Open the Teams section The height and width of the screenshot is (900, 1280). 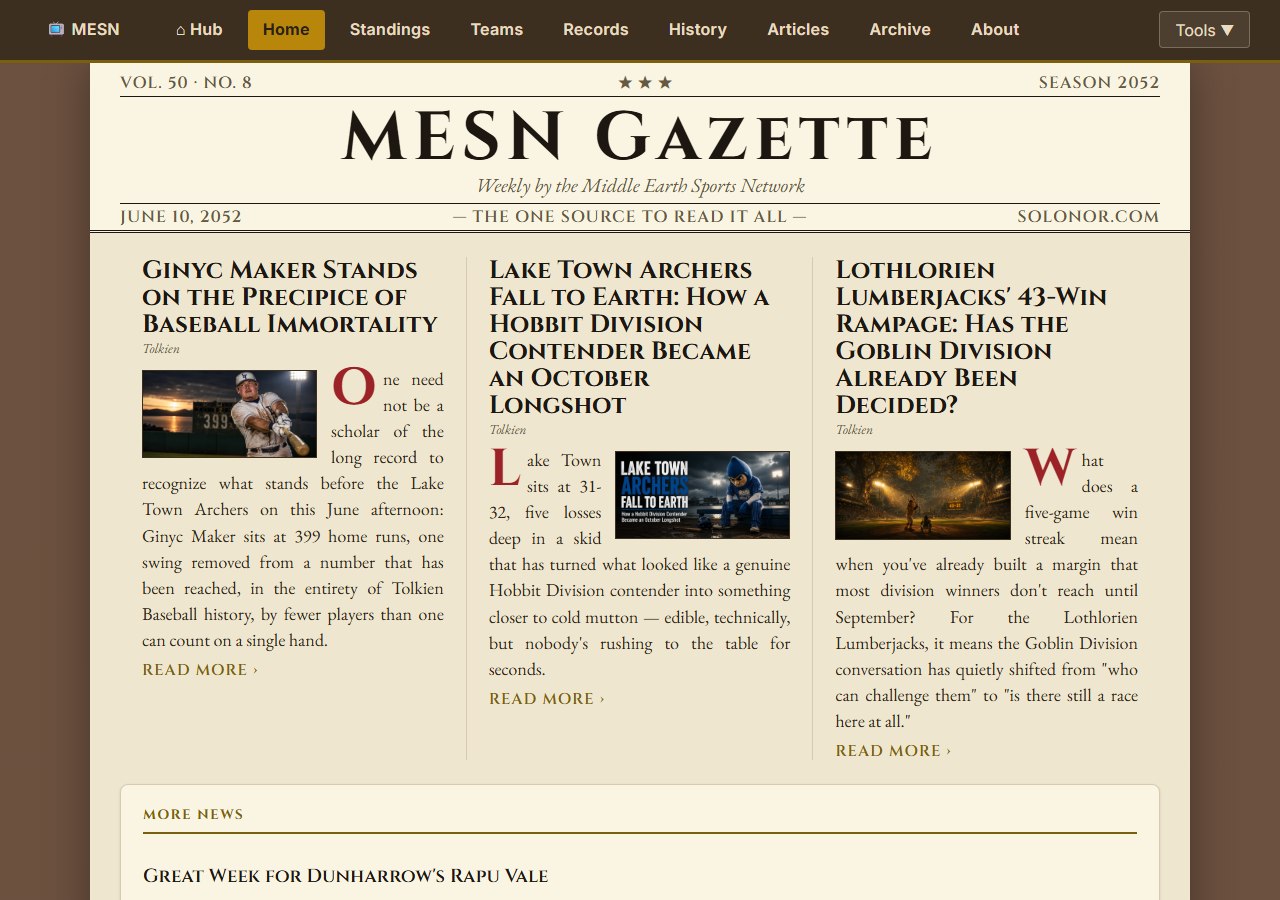[497, 30]
